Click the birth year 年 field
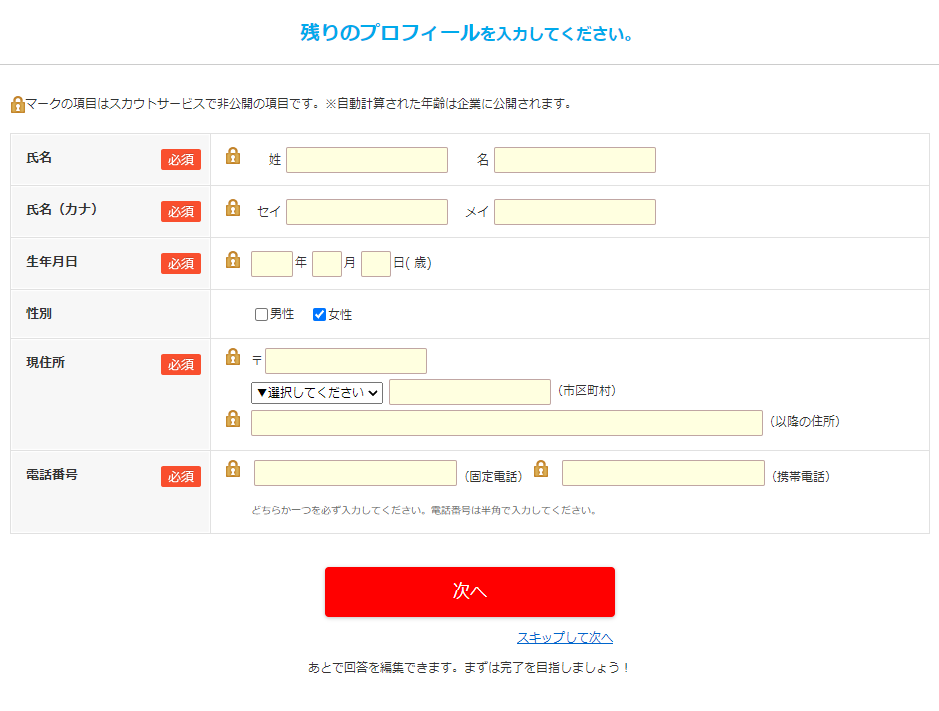Image resolution: width=939 pixels, height=711 pixels. (272, 264)
